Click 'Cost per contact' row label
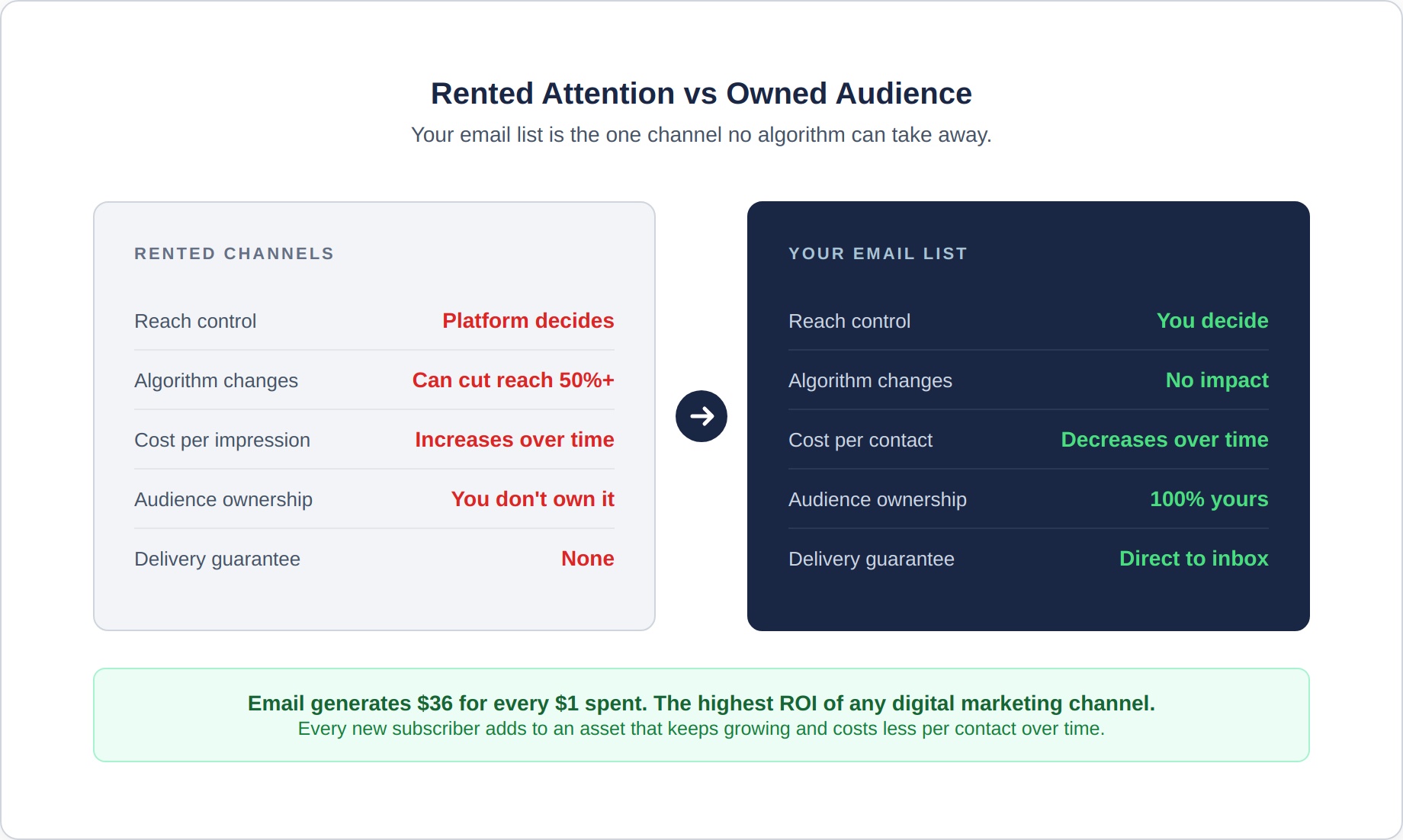1403x840 pixels. click(860, 441)
